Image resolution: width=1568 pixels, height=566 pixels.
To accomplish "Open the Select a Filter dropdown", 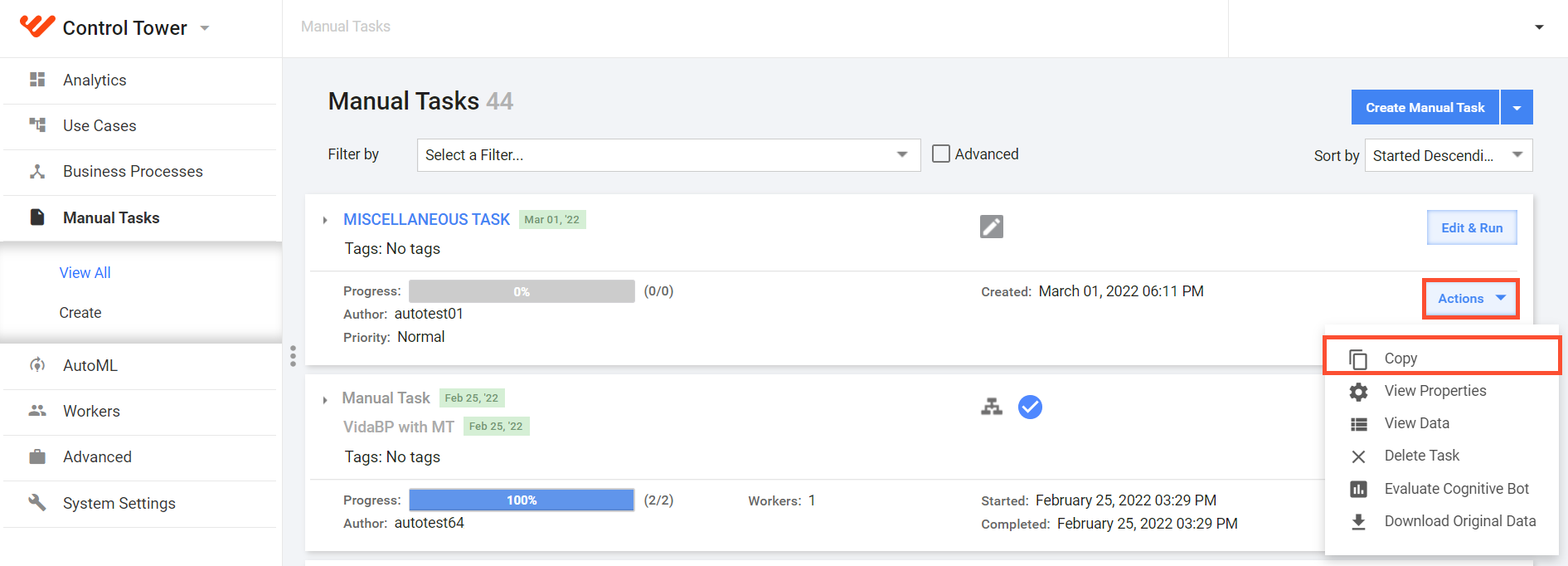I will coord(668,155).
